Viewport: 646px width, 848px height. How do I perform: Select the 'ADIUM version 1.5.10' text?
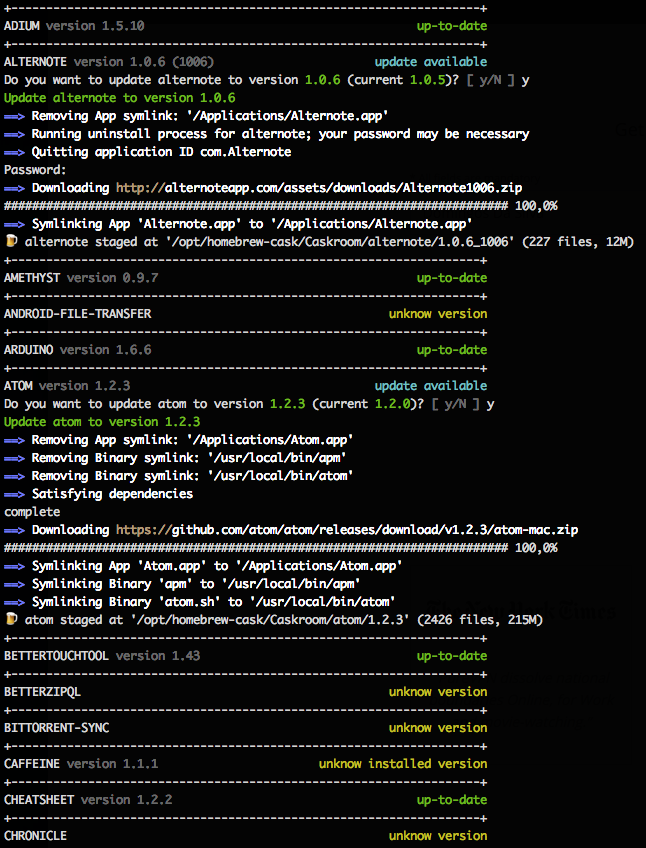coord(74,25)
